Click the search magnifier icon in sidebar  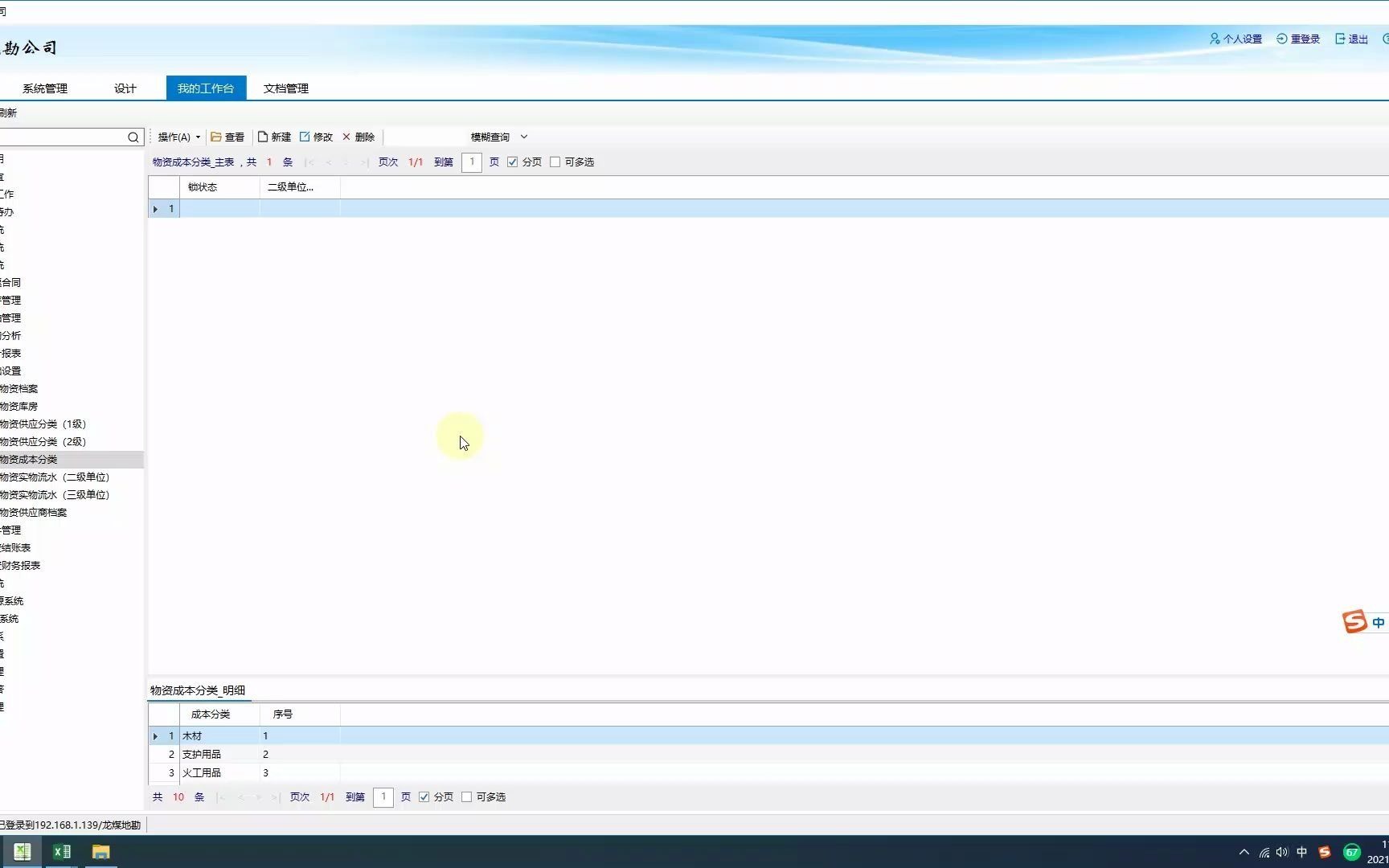click(133, 137)
